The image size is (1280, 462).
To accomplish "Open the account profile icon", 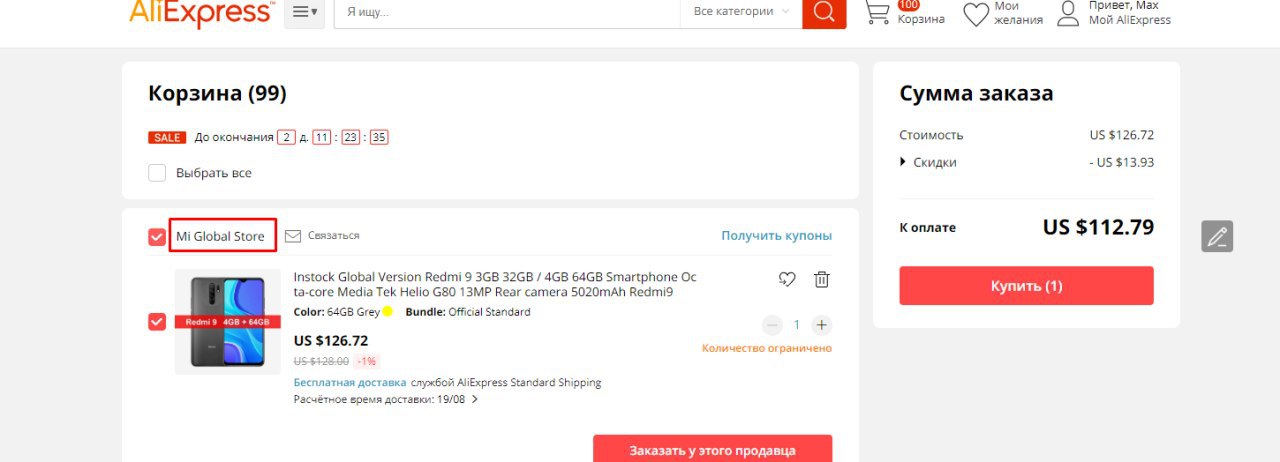I will click(1069, 13).
